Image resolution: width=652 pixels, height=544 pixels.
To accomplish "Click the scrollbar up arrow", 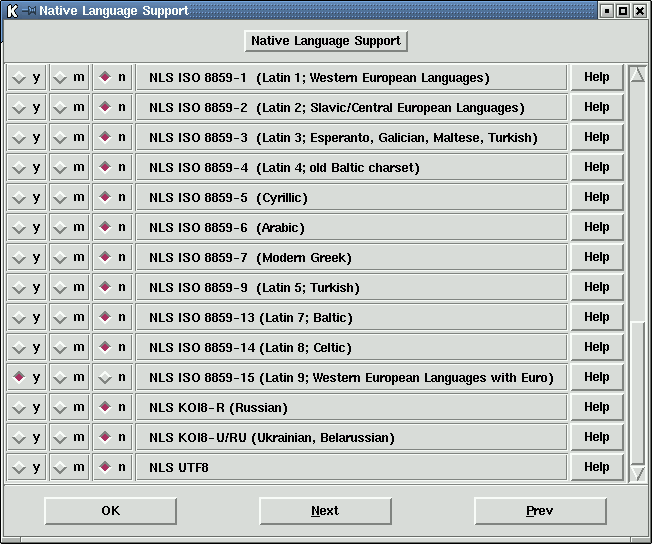I will (x=637, y=74).
